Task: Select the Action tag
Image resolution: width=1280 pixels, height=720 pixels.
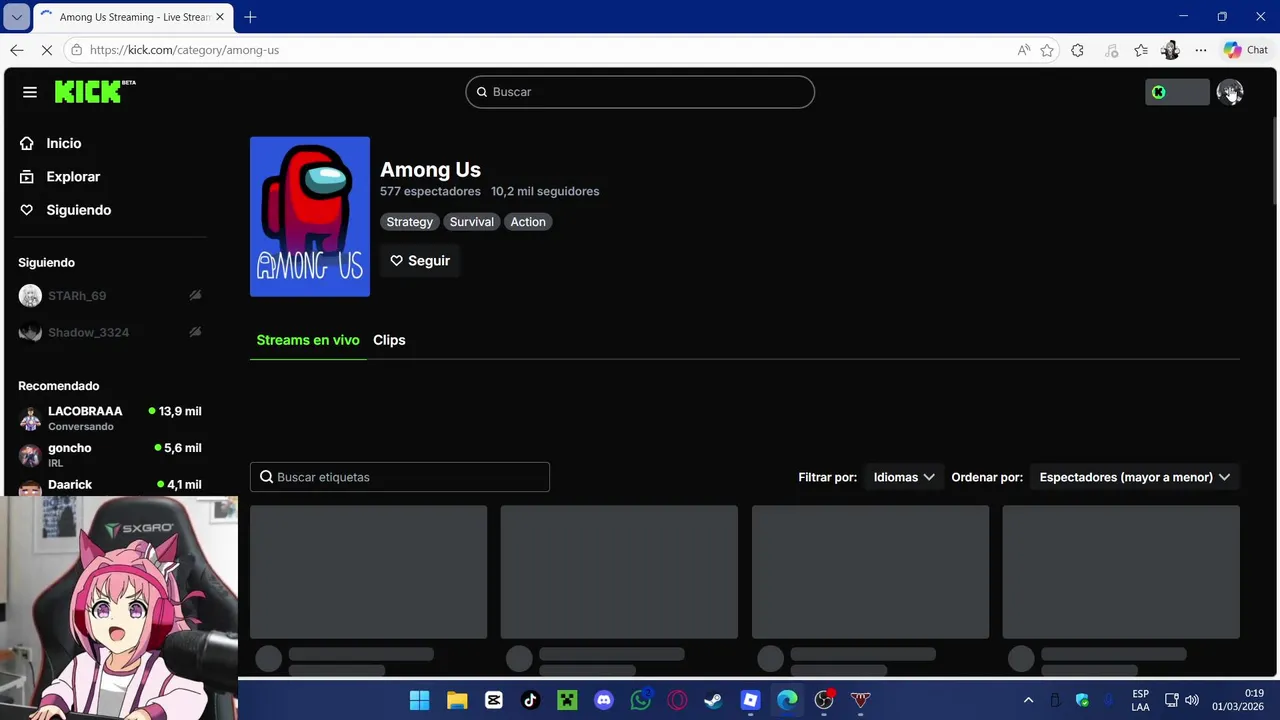Action: [528, 222]
